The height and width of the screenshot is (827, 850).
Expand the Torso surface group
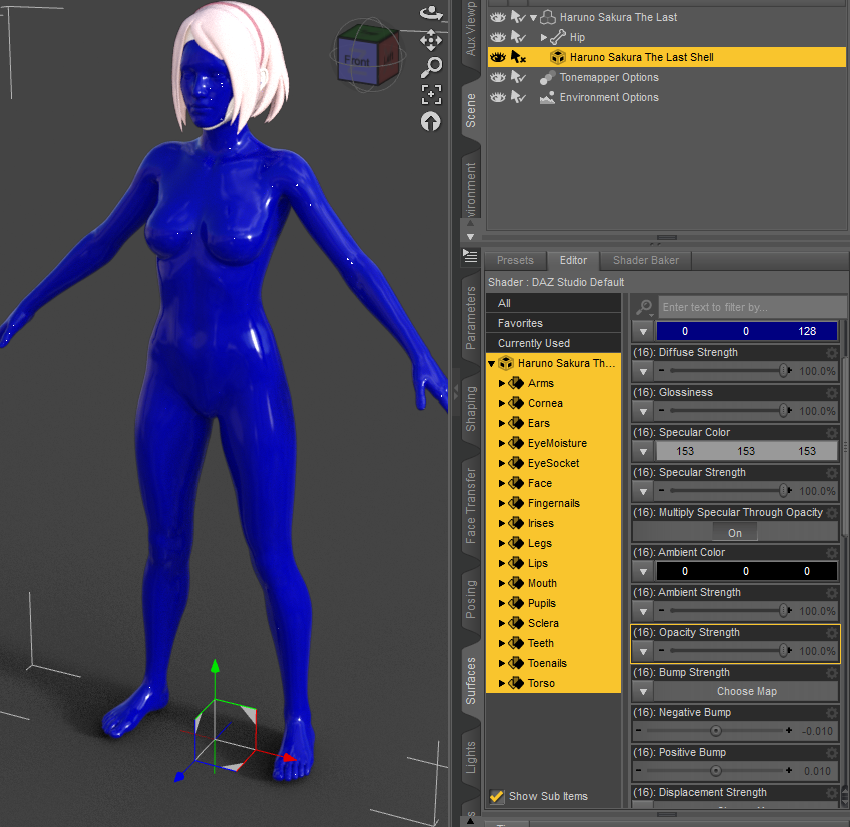(502, 683)
